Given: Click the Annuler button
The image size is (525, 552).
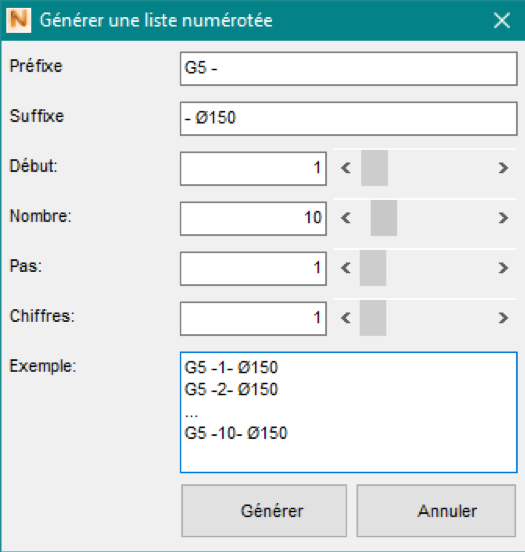Looking at the screenshot, I should tap(436, 511).
